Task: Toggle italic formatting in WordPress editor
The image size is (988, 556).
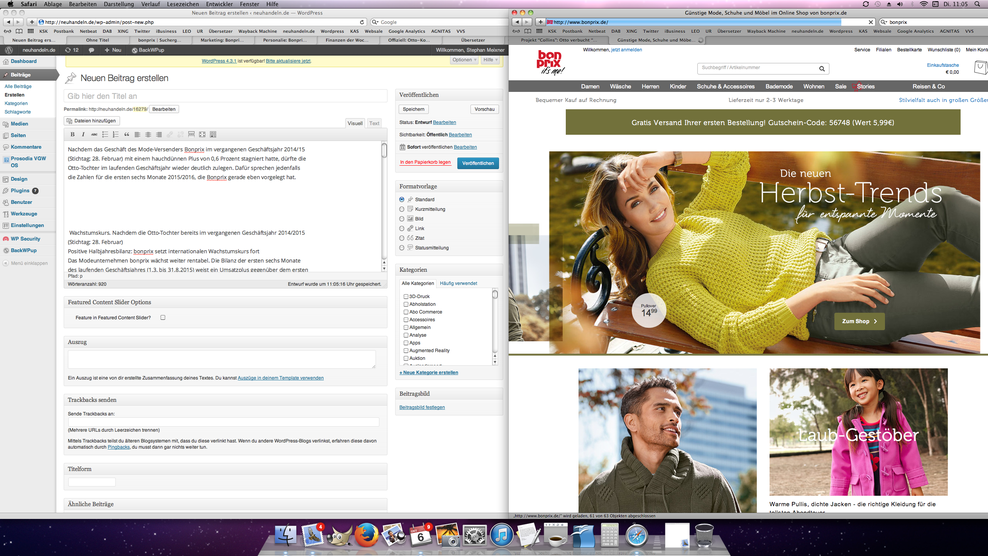Action: coord(83,134)
